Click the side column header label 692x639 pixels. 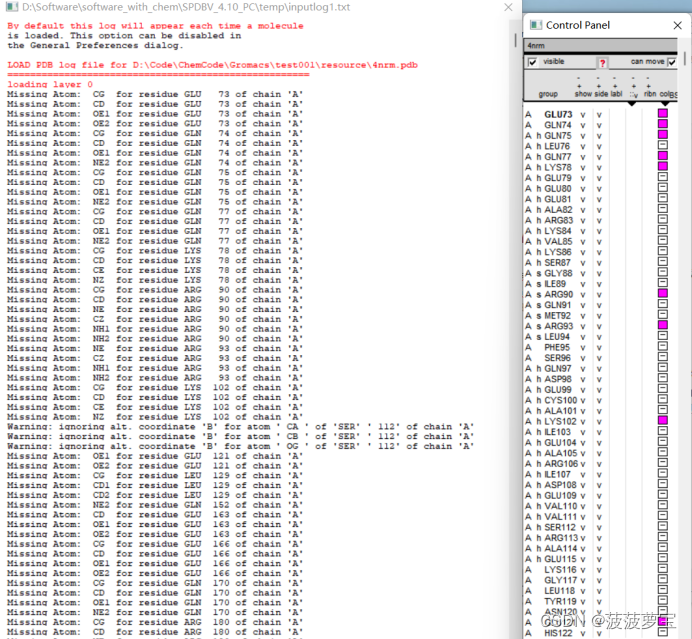click(601, 94)
